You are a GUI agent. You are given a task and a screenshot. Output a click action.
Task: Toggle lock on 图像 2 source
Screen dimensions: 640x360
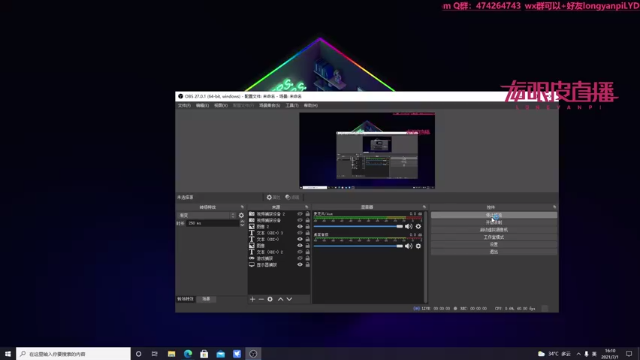tap(307, 227)
